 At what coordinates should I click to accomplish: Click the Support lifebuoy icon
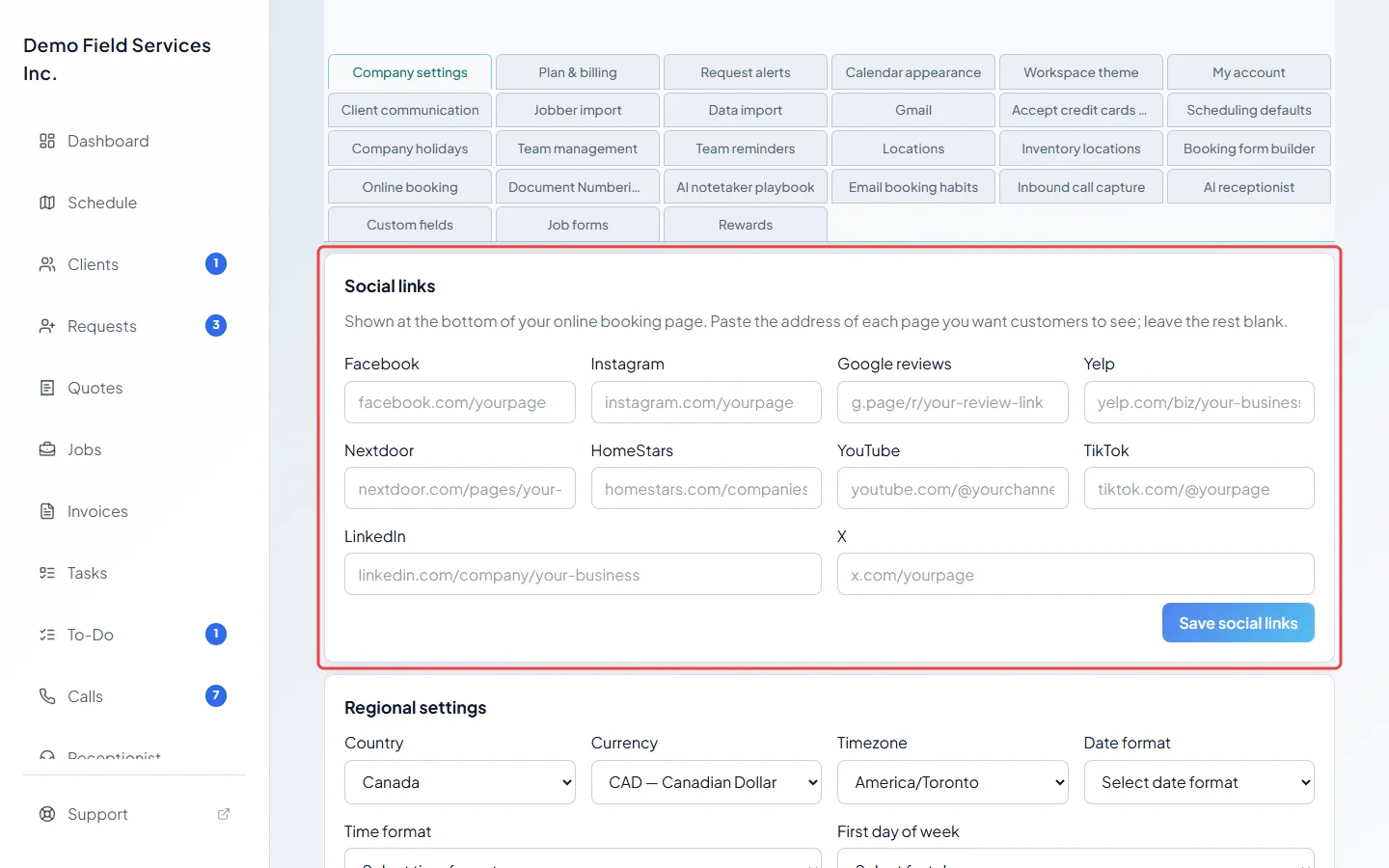coord(47,814)
